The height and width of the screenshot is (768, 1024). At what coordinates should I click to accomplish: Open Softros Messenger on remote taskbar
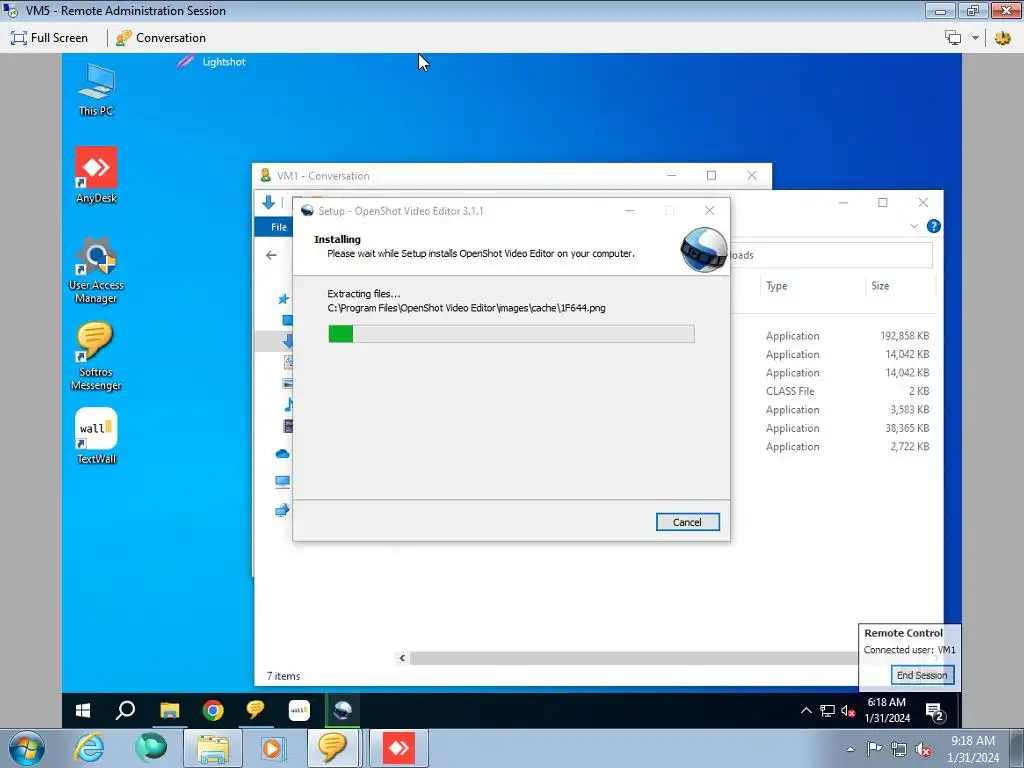tap(255, 710)
